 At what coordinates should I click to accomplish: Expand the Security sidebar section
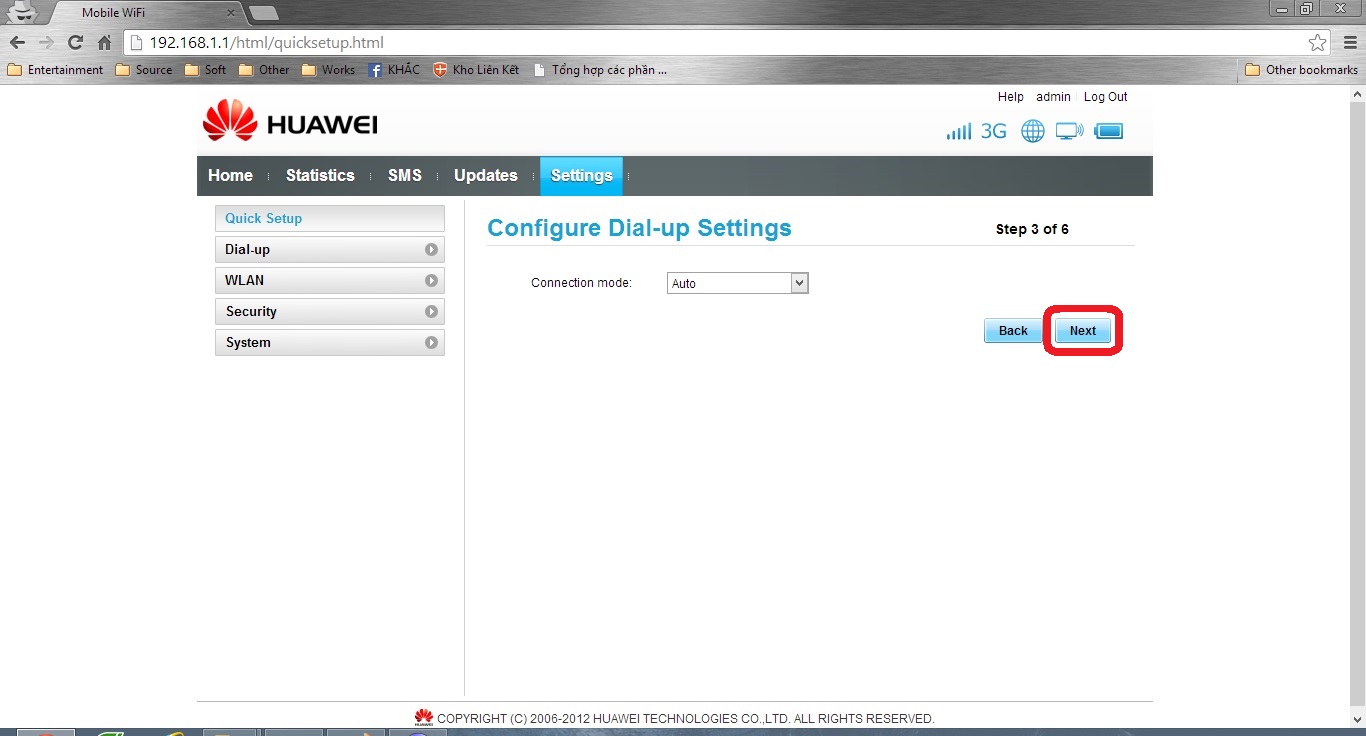coord(329,312)
